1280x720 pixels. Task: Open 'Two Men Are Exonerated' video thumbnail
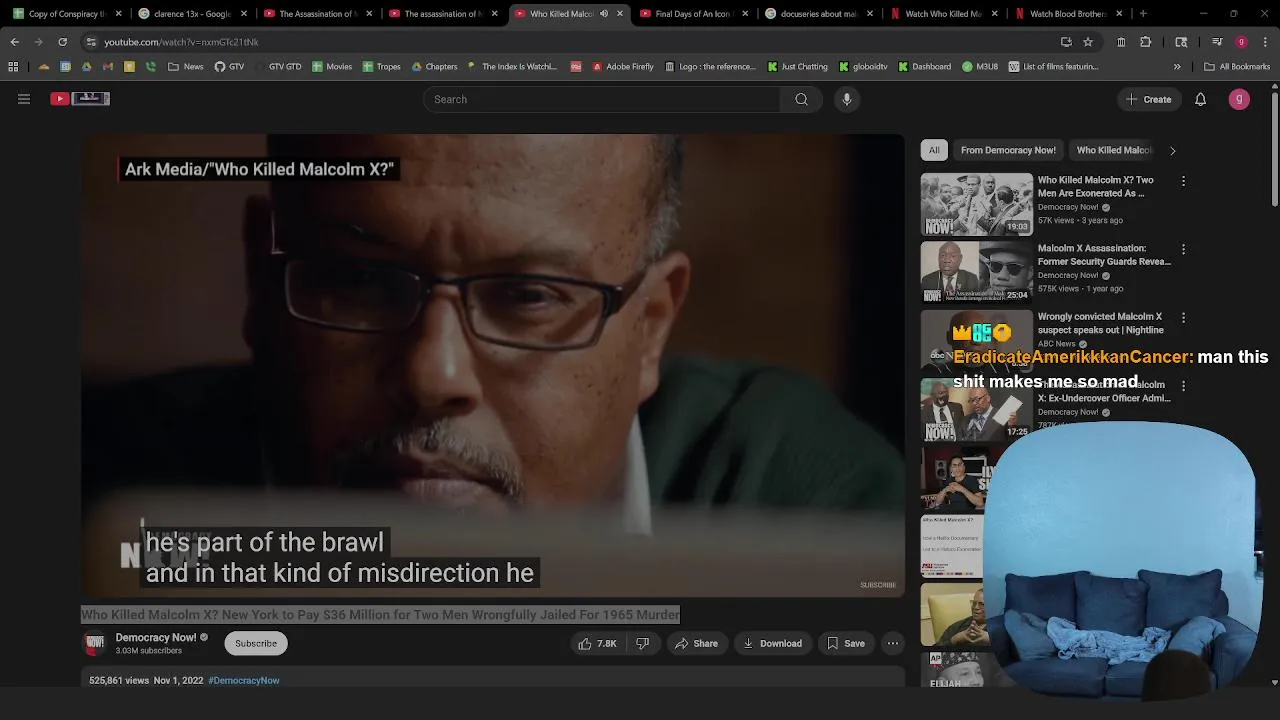coord(977,204)
